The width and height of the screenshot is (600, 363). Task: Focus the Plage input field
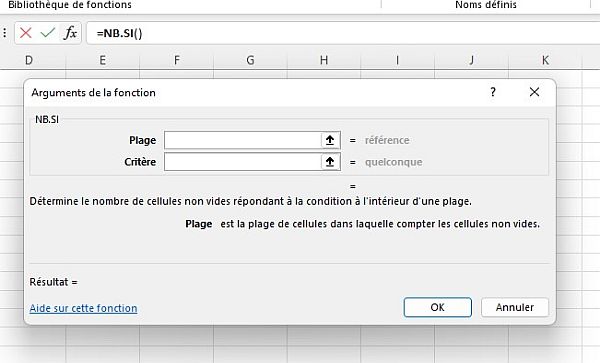point(243,140)
